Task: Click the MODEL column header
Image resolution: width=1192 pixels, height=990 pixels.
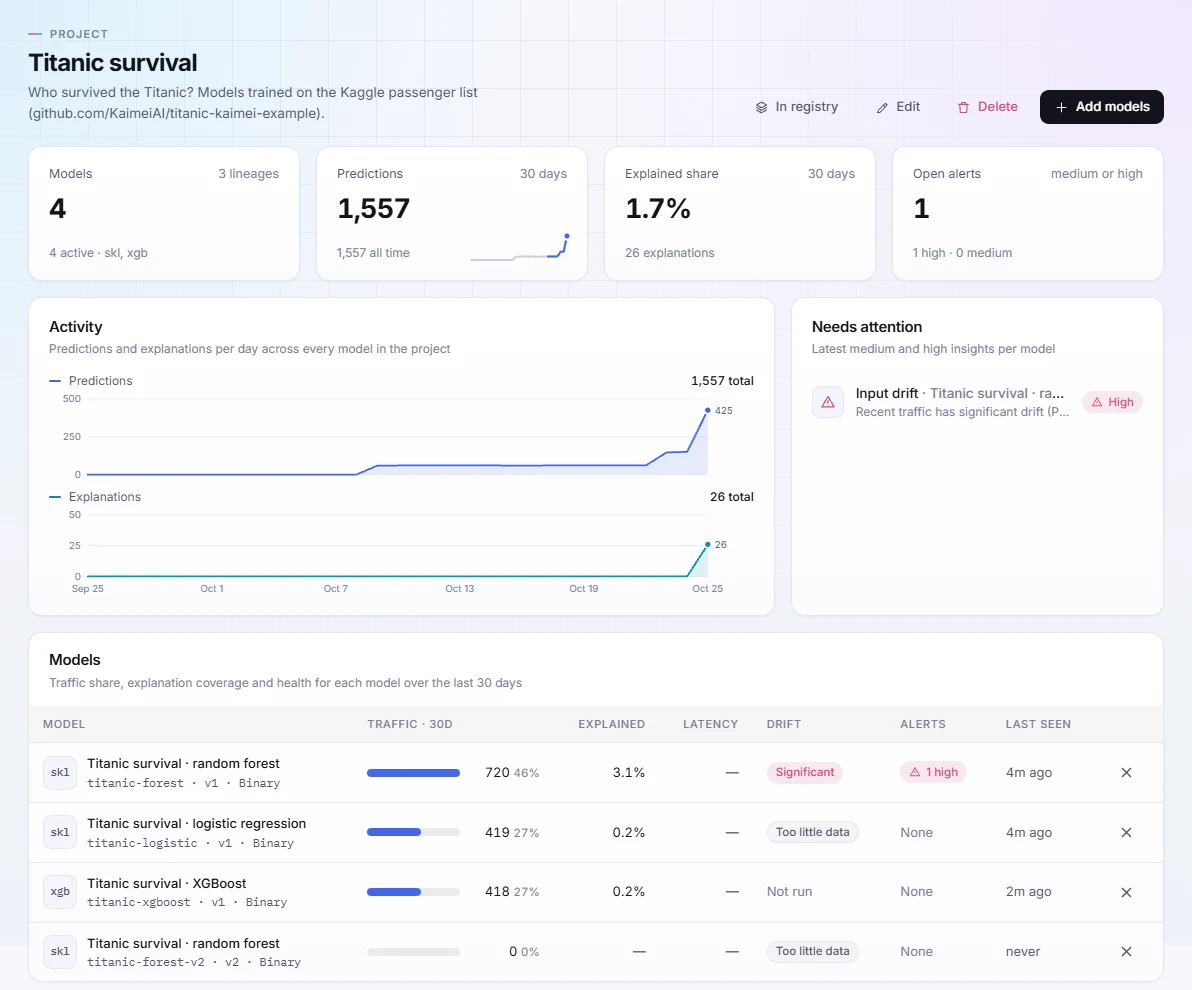Action: coord(64,725)
